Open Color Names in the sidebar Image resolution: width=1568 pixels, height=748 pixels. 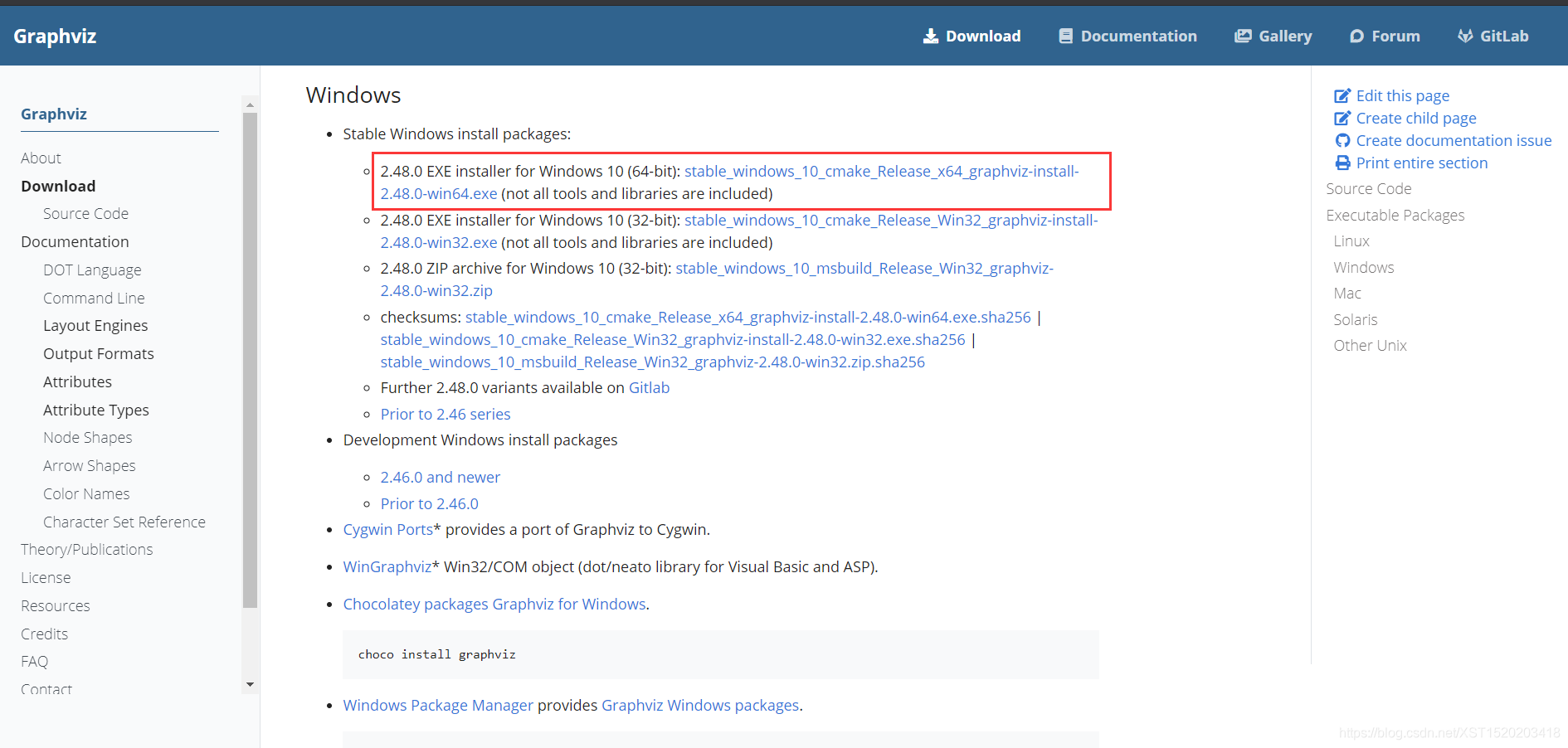86,493
